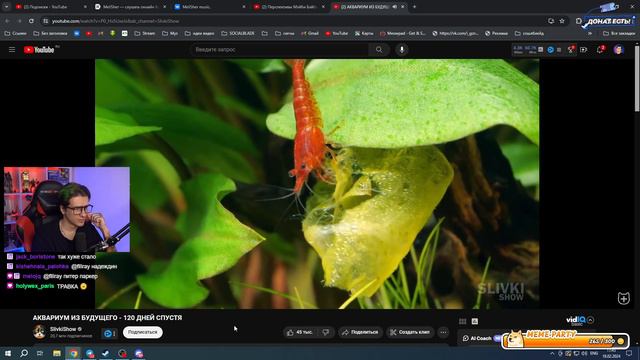Collapse the vidIQ panel chevron
This screenshot has width=640, height=360.
[591, 320]
